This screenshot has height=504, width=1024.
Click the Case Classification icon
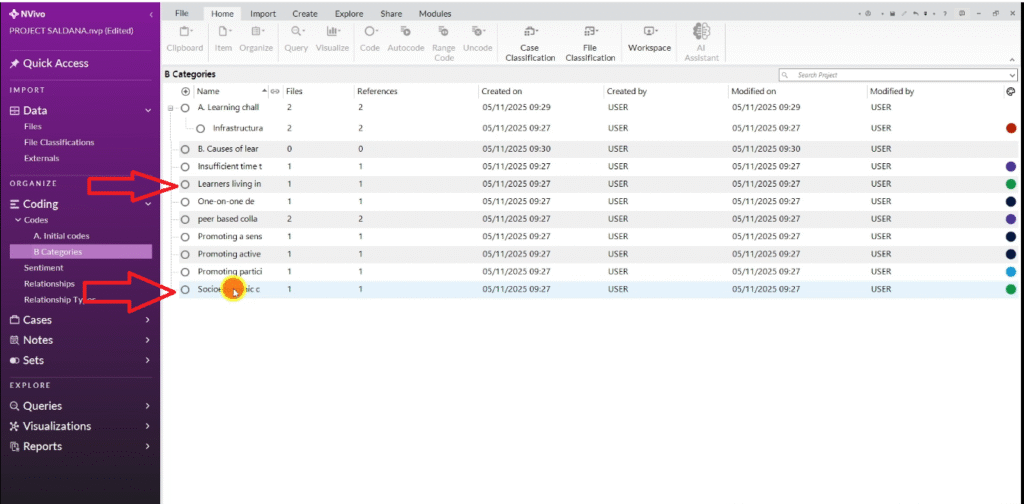(530, 33)
